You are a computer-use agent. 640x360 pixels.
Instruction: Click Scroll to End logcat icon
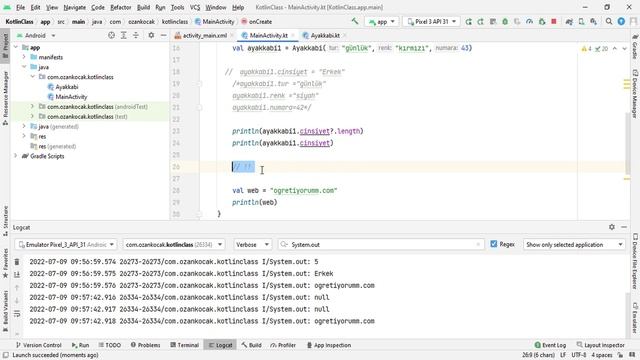pos(17,275)
